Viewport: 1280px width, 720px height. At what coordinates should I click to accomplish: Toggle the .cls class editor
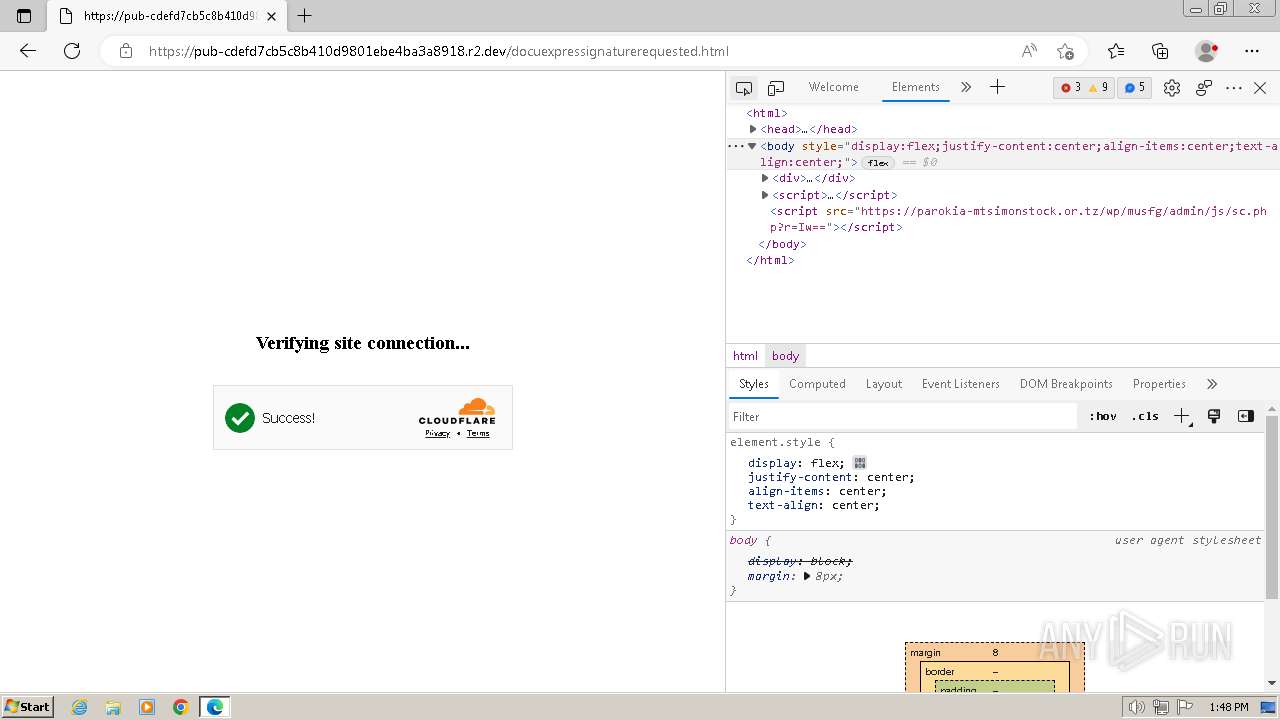click(1145, 417)
